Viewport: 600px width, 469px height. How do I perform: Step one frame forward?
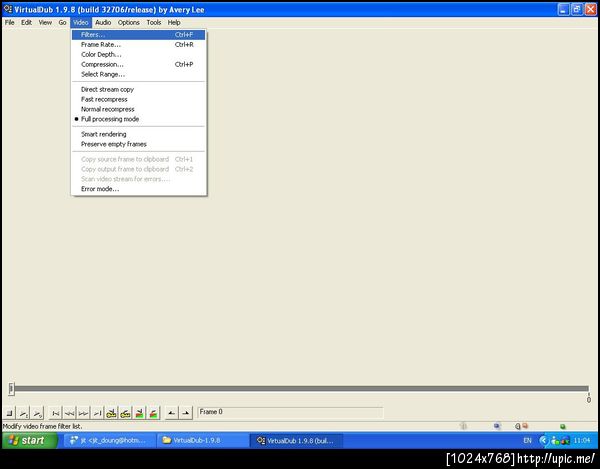[x=83, y=413]
